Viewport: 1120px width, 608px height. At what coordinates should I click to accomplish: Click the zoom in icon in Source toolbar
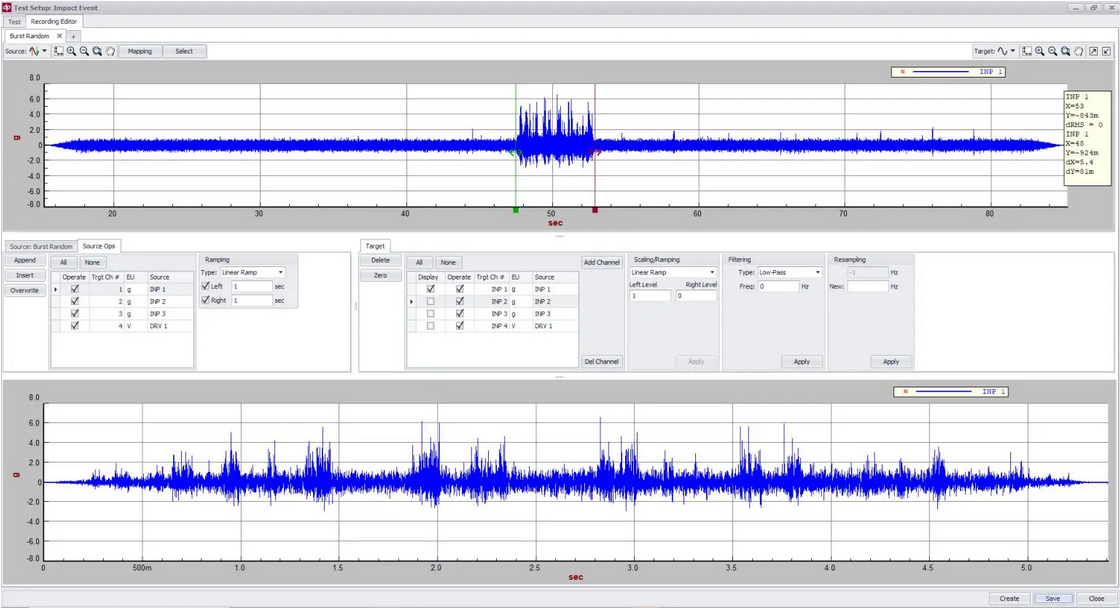coord(72,51)
